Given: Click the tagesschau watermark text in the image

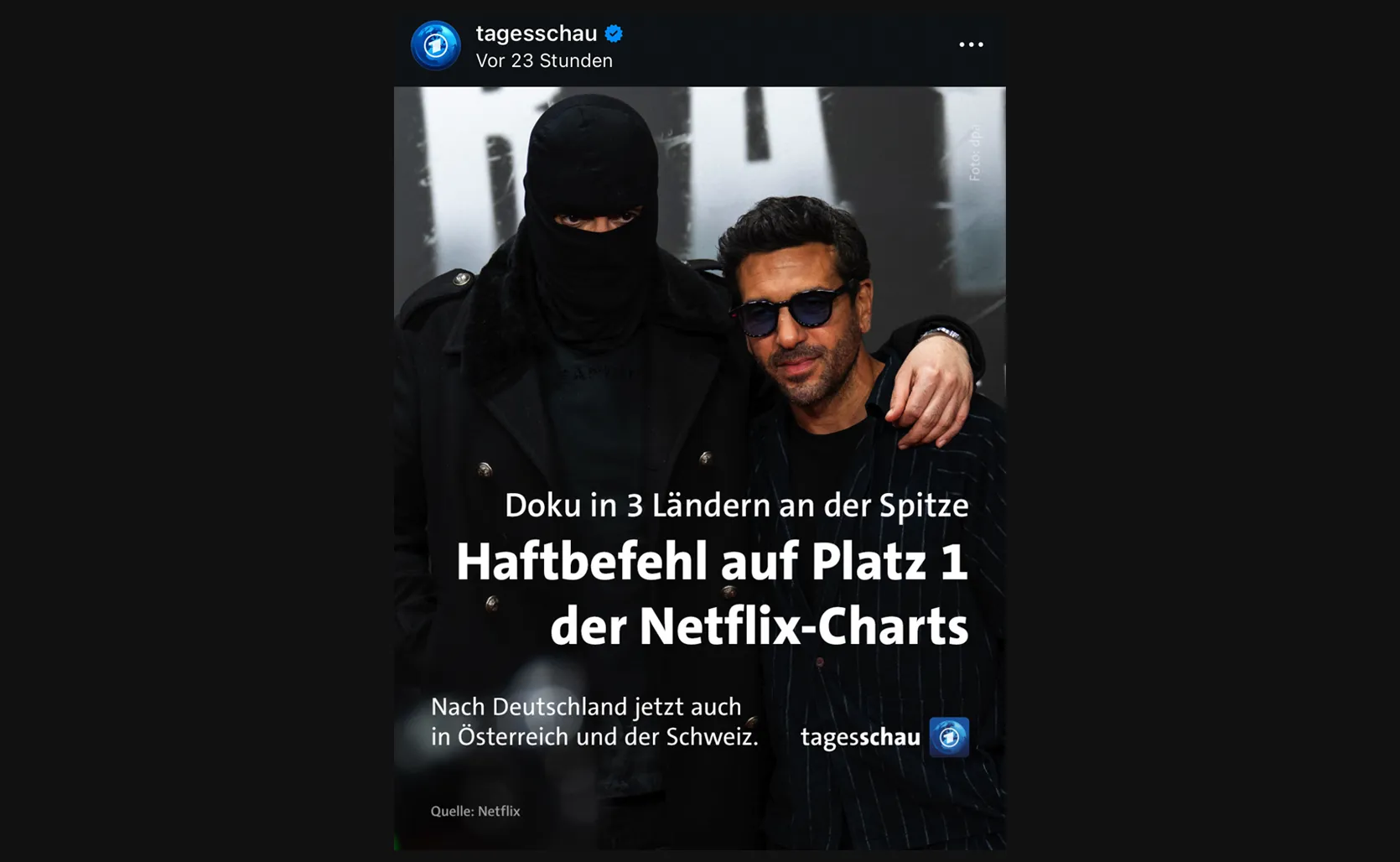Looking at the screenshot, I should coord(860,738).
